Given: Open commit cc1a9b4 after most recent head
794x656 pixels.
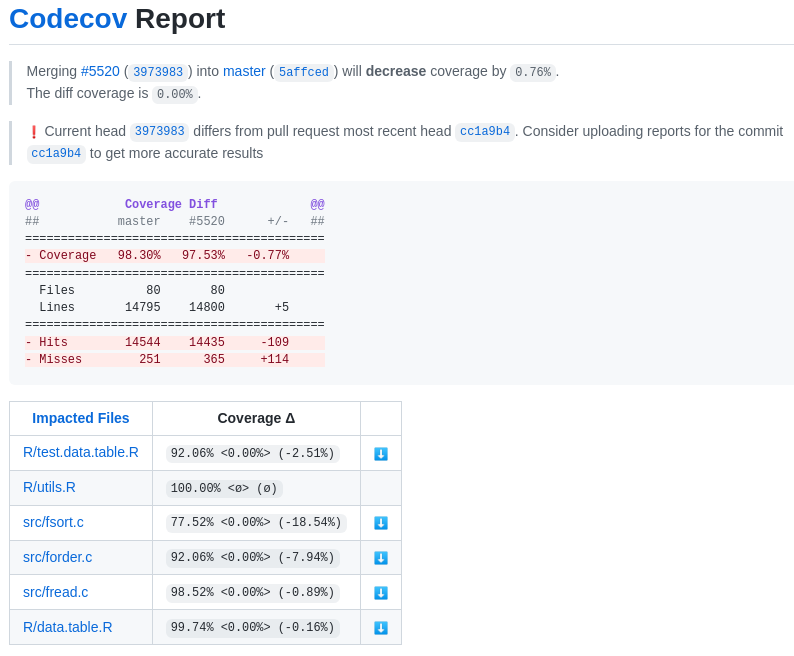Looking at the screenshot, I should pos(485,131).
